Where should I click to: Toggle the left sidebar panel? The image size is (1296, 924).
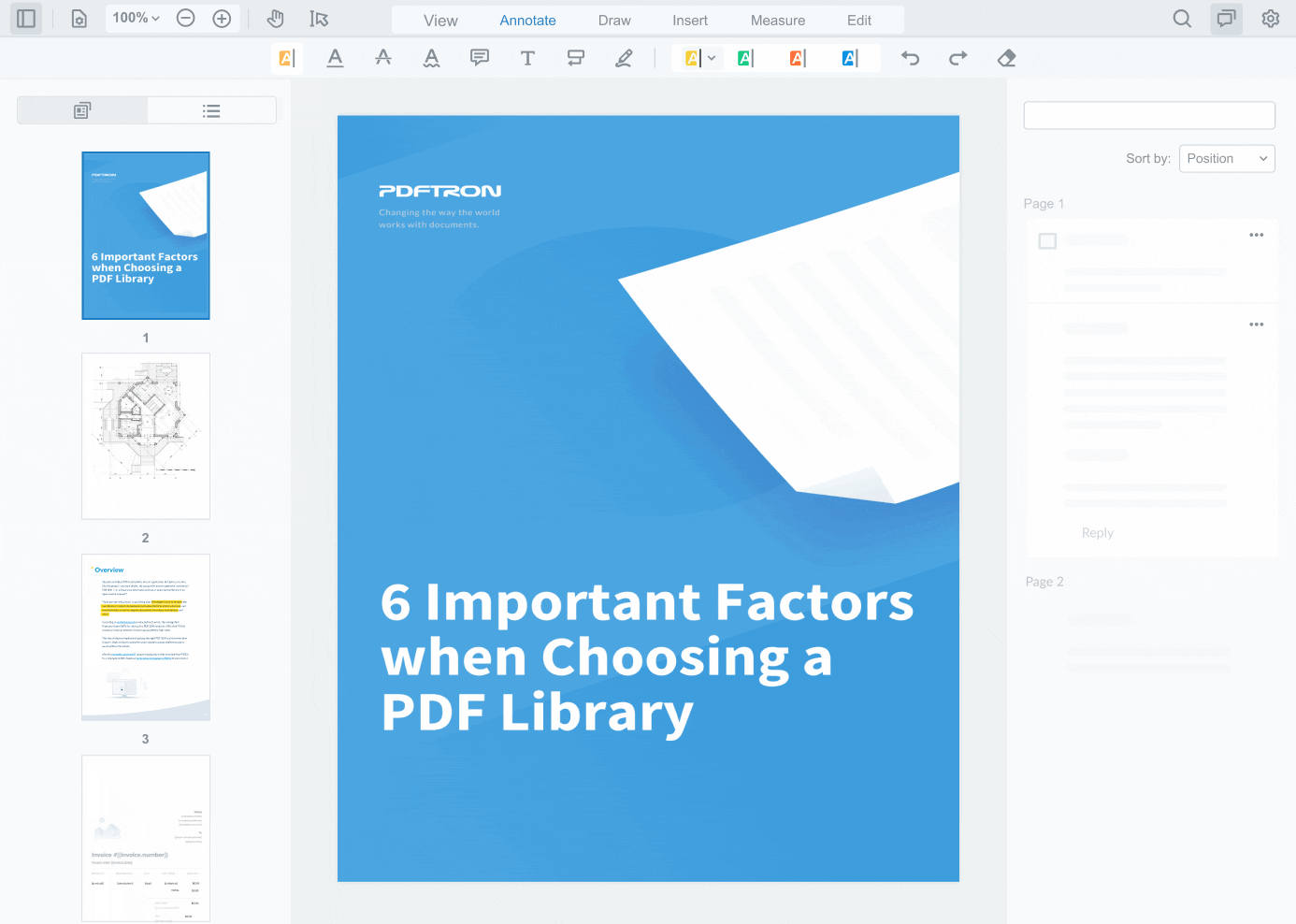(x=26, y=19)
